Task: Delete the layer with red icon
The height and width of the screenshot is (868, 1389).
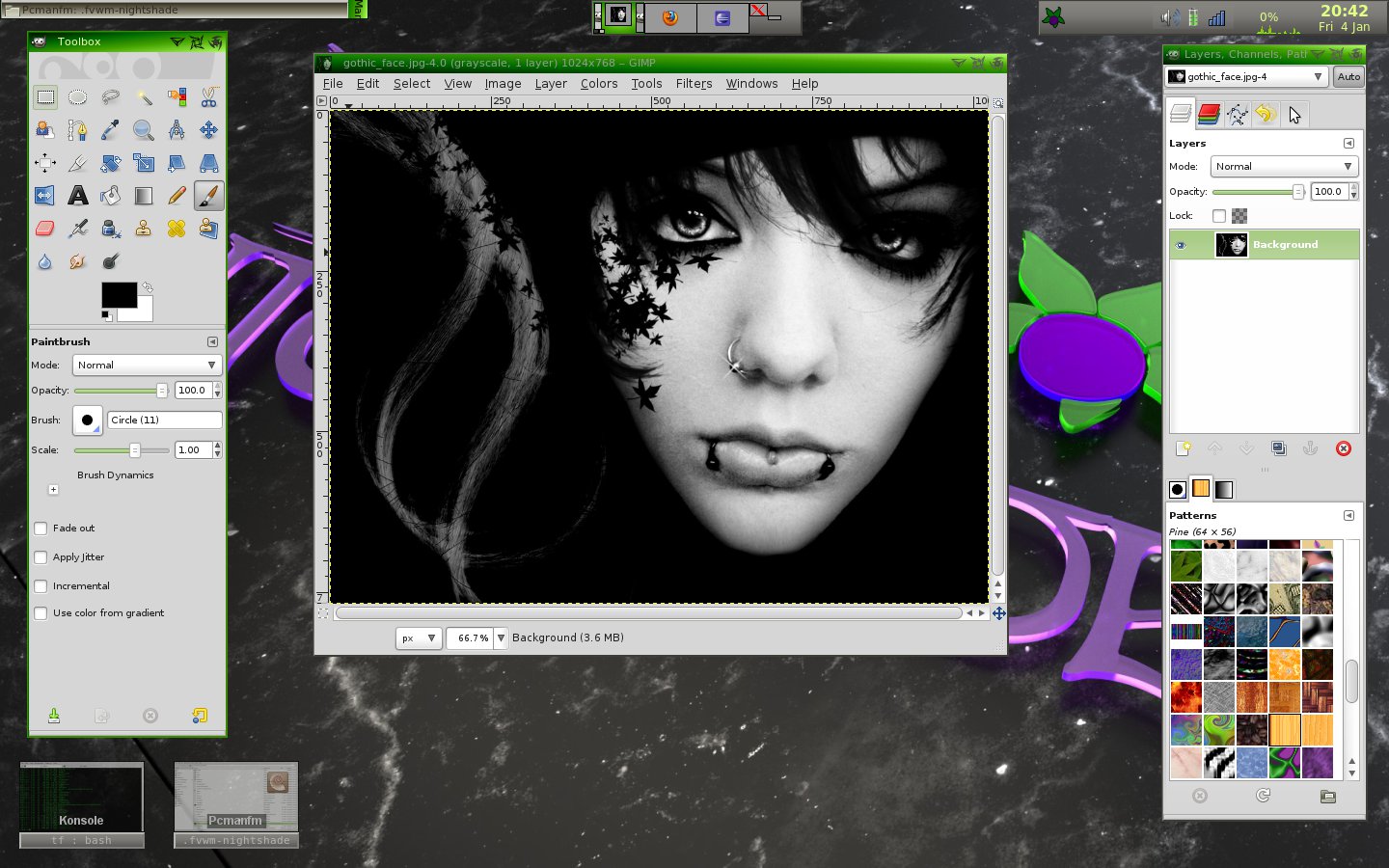Action: click(1344, 448)
